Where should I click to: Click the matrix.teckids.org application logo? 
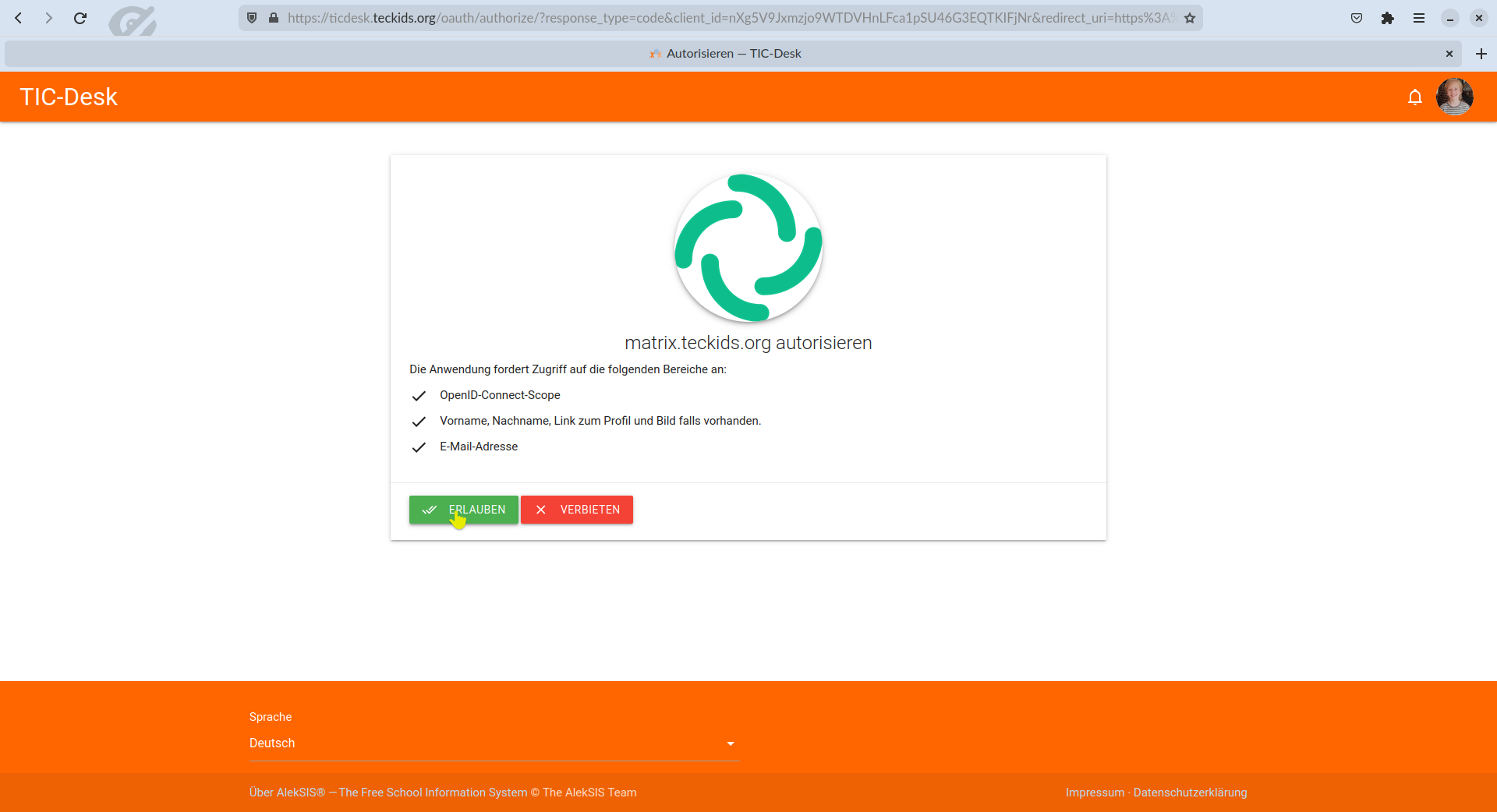tap(748, 248)
